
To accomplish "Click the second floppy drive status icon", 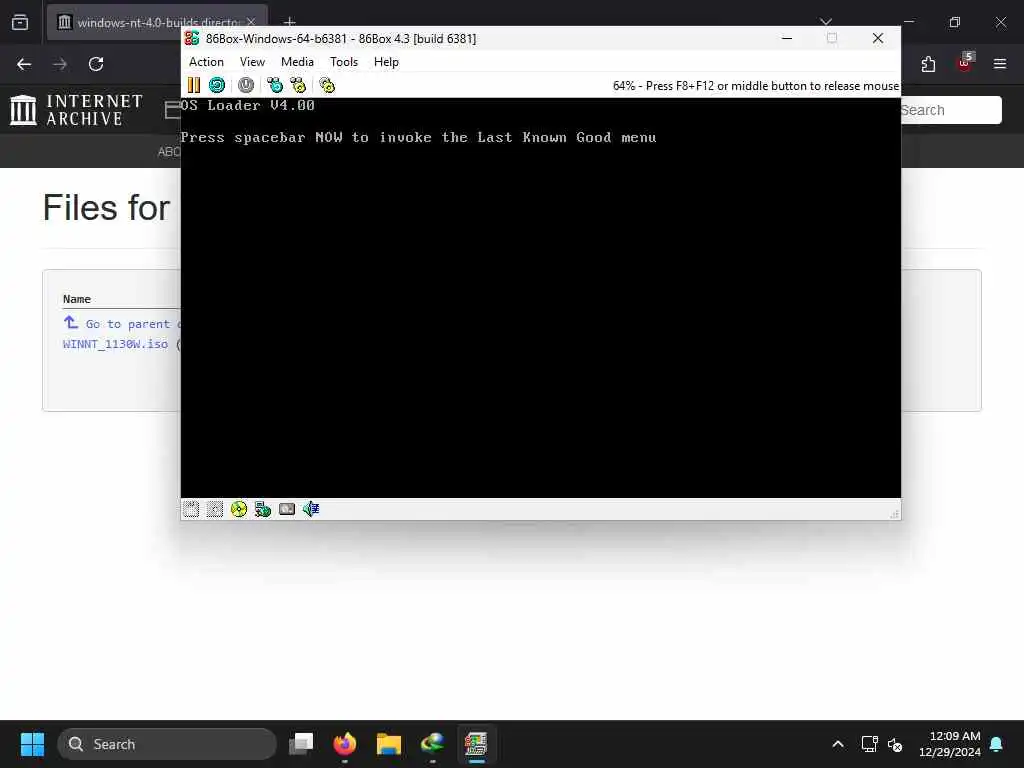I will 215,509.
